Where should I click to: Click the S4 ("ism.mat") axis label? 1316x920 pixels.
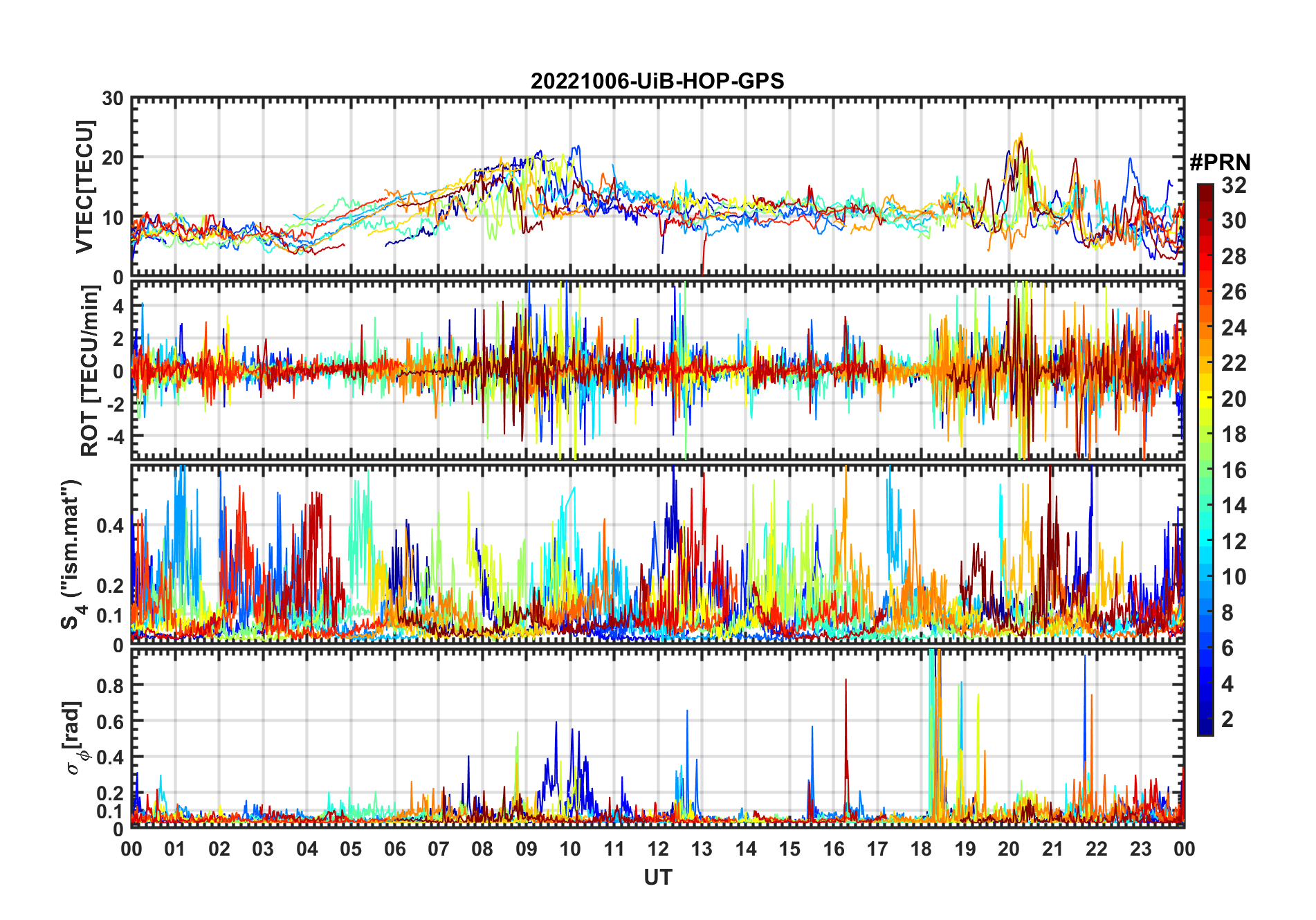pyautogui.click(x=73, y=554)
